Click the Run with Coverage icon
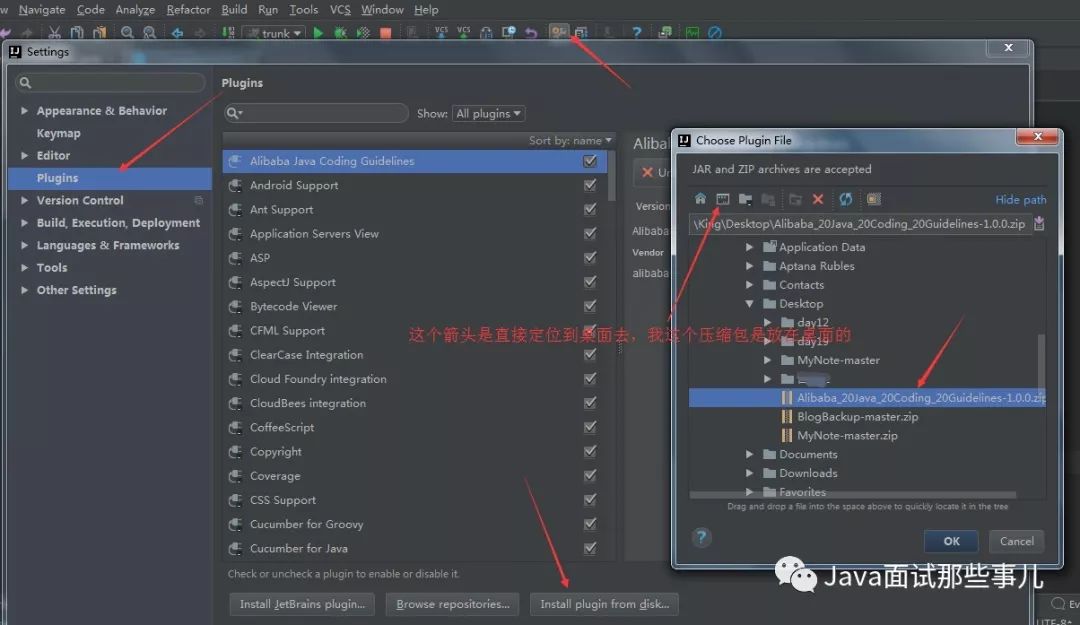This screenshot has width=1080, height=625. point(363,32)
